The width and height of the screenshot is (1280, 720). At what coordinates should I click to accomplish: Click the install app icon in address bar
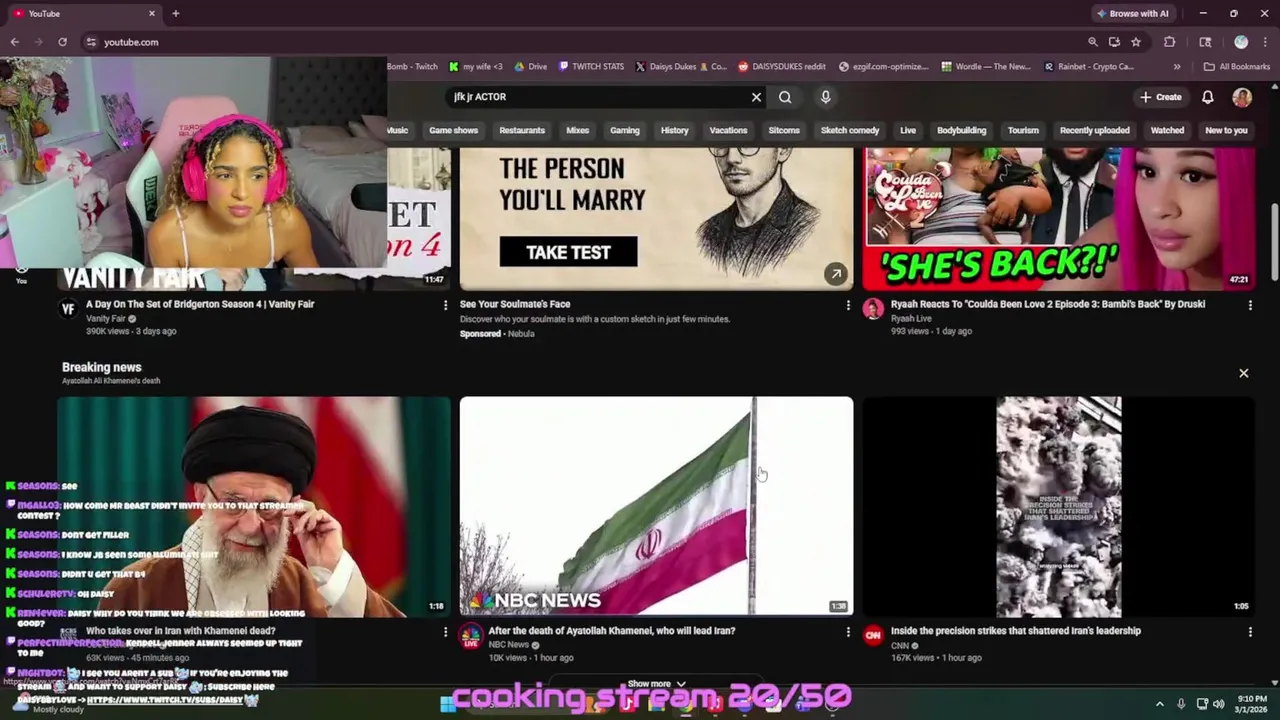1114,42
